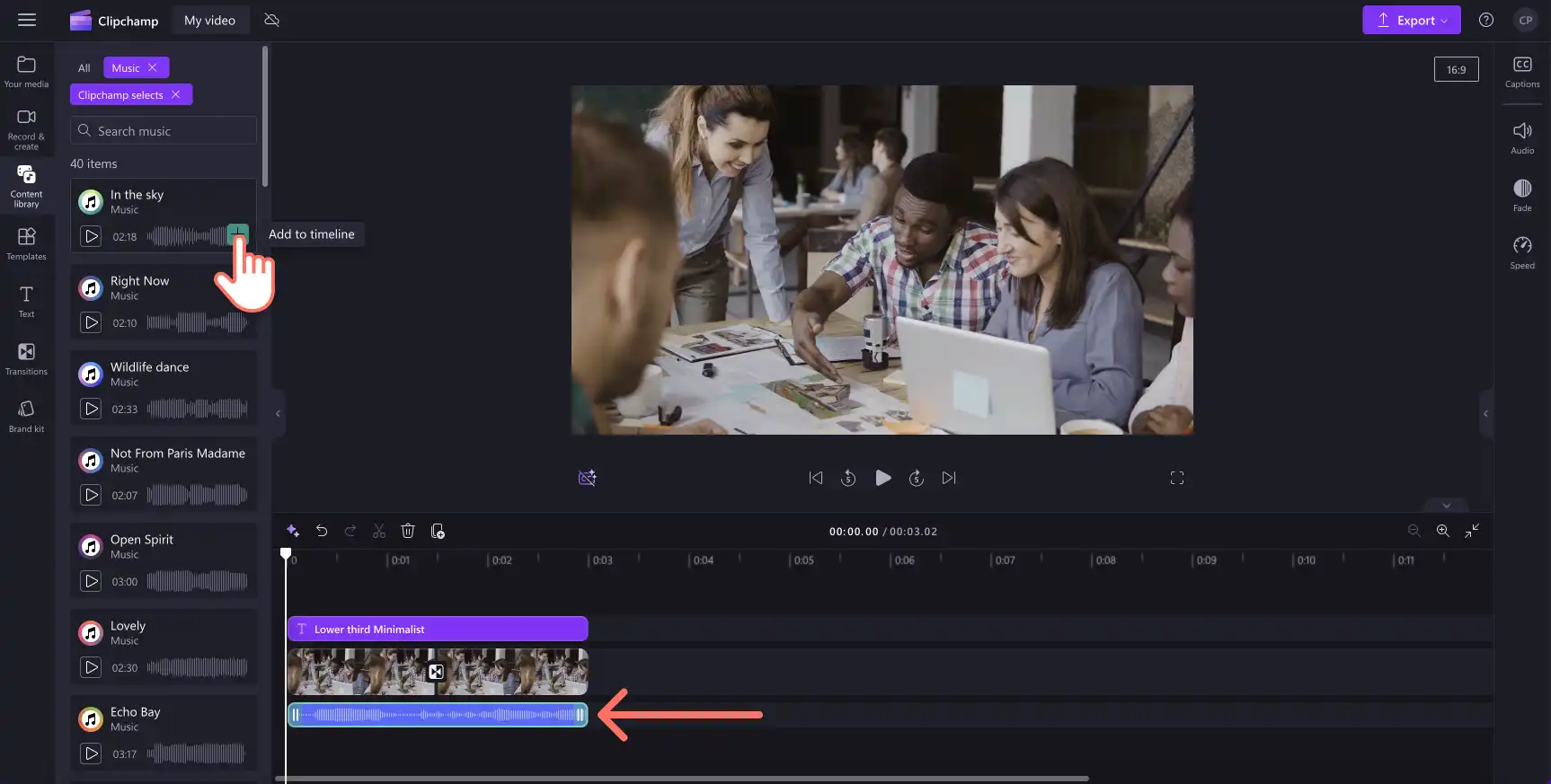Select the All filter
The width and height of the screenshot is (1551, 784).
84,68
